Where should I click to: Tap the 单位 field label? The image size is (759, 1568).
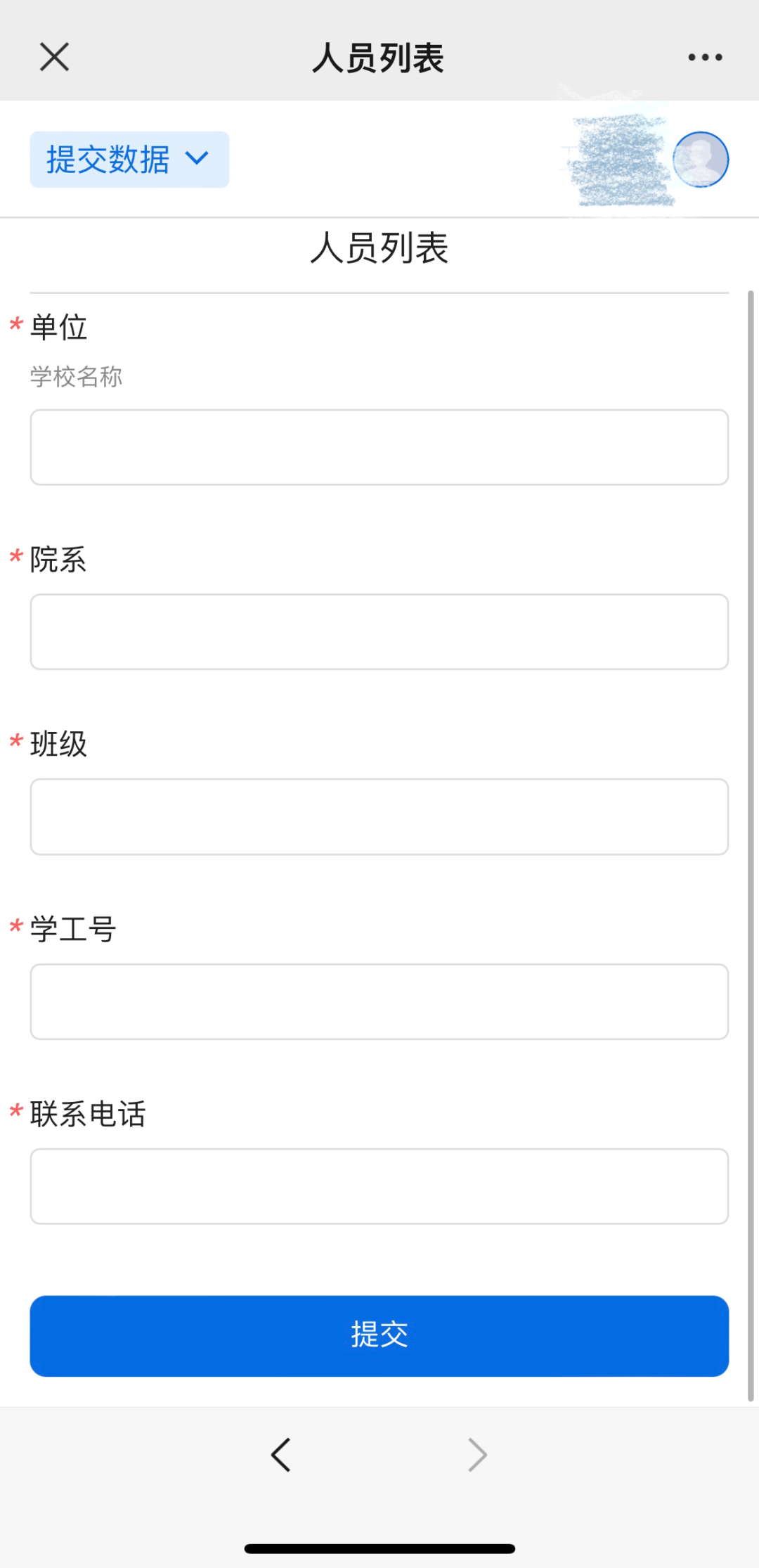coord(59,328)
